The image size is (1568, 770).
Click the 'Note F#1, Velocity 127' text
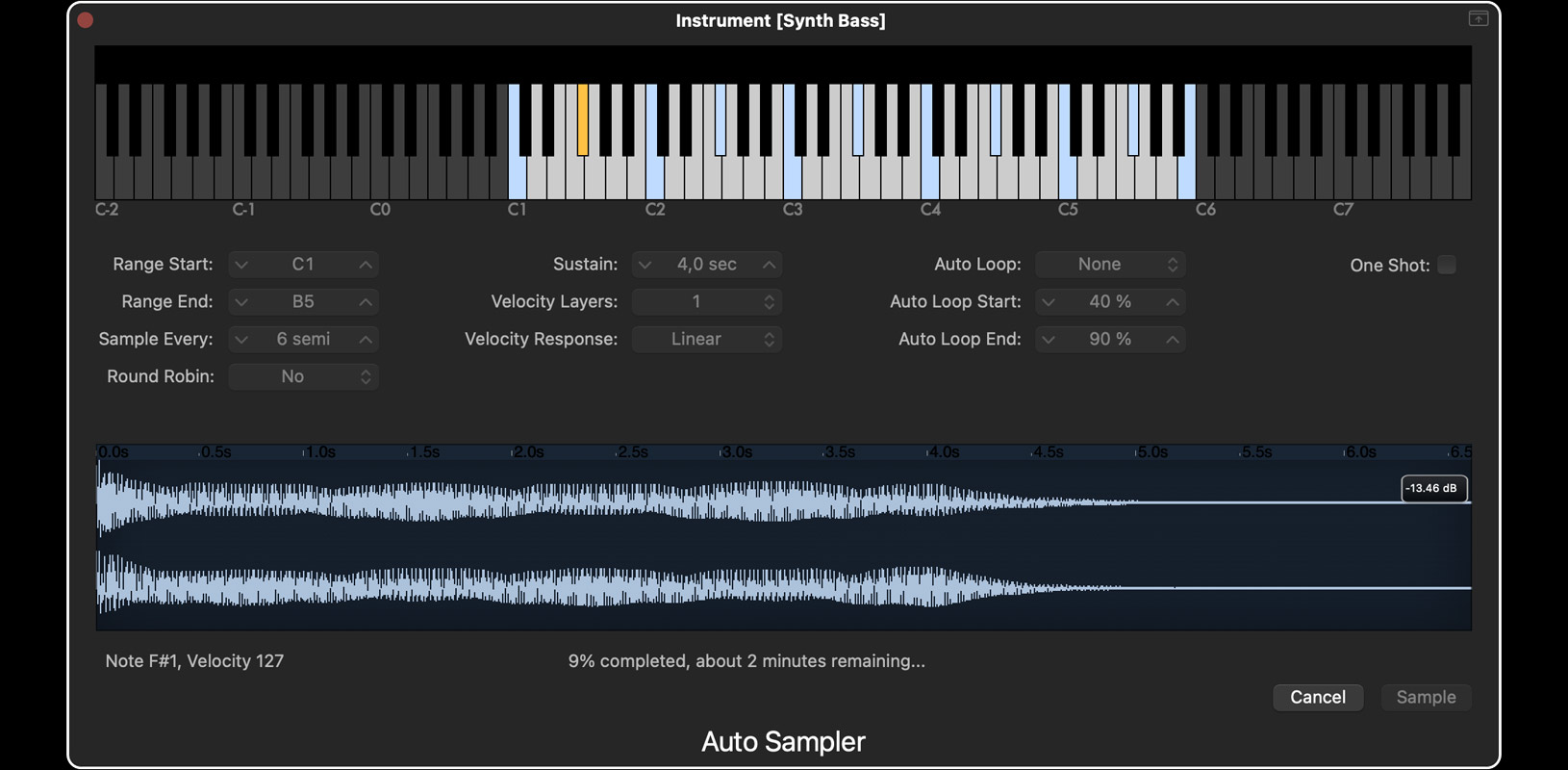pos(194,661)
